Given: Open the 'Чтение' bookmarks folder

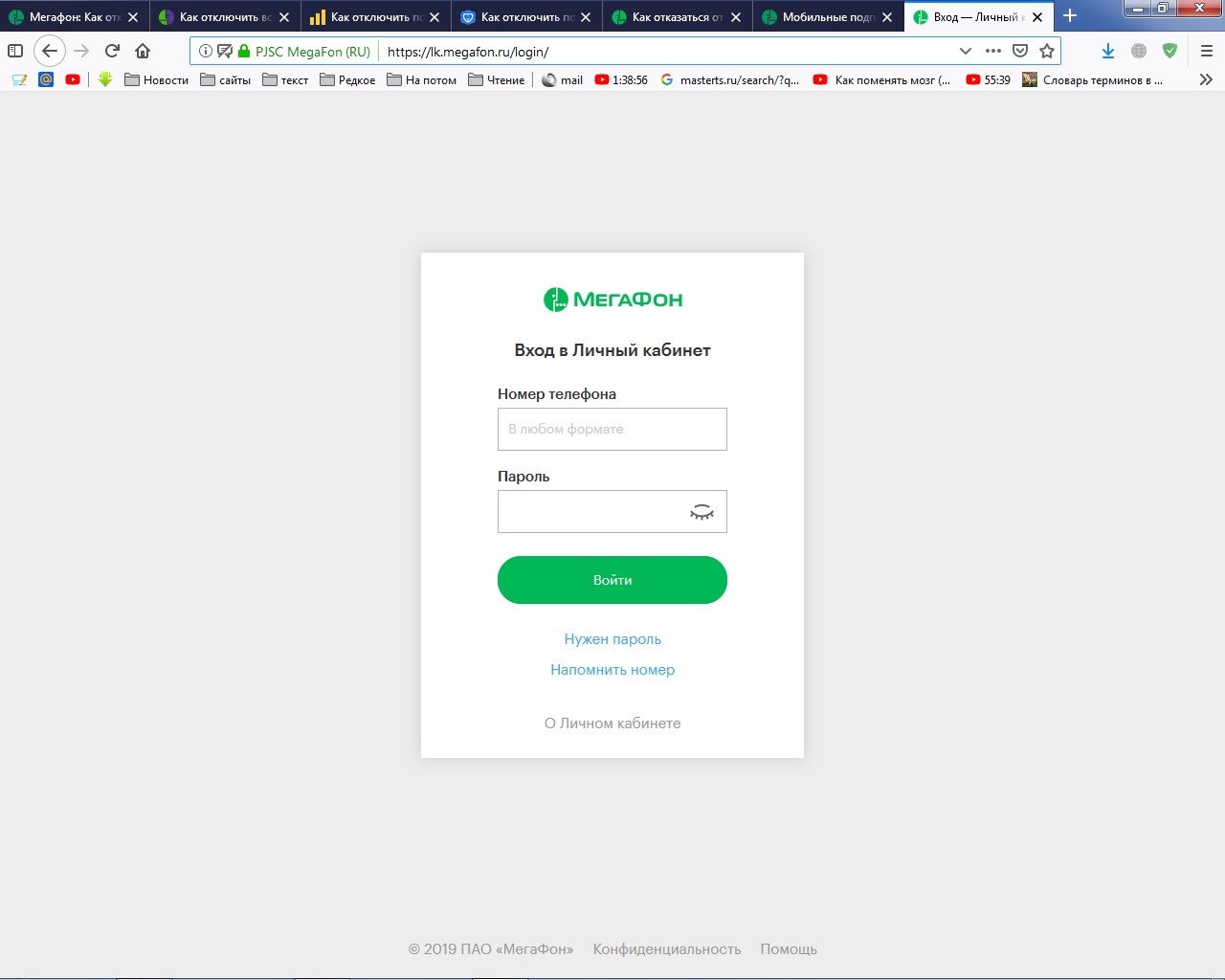Looking at the screenshot, I should point(497,80).
